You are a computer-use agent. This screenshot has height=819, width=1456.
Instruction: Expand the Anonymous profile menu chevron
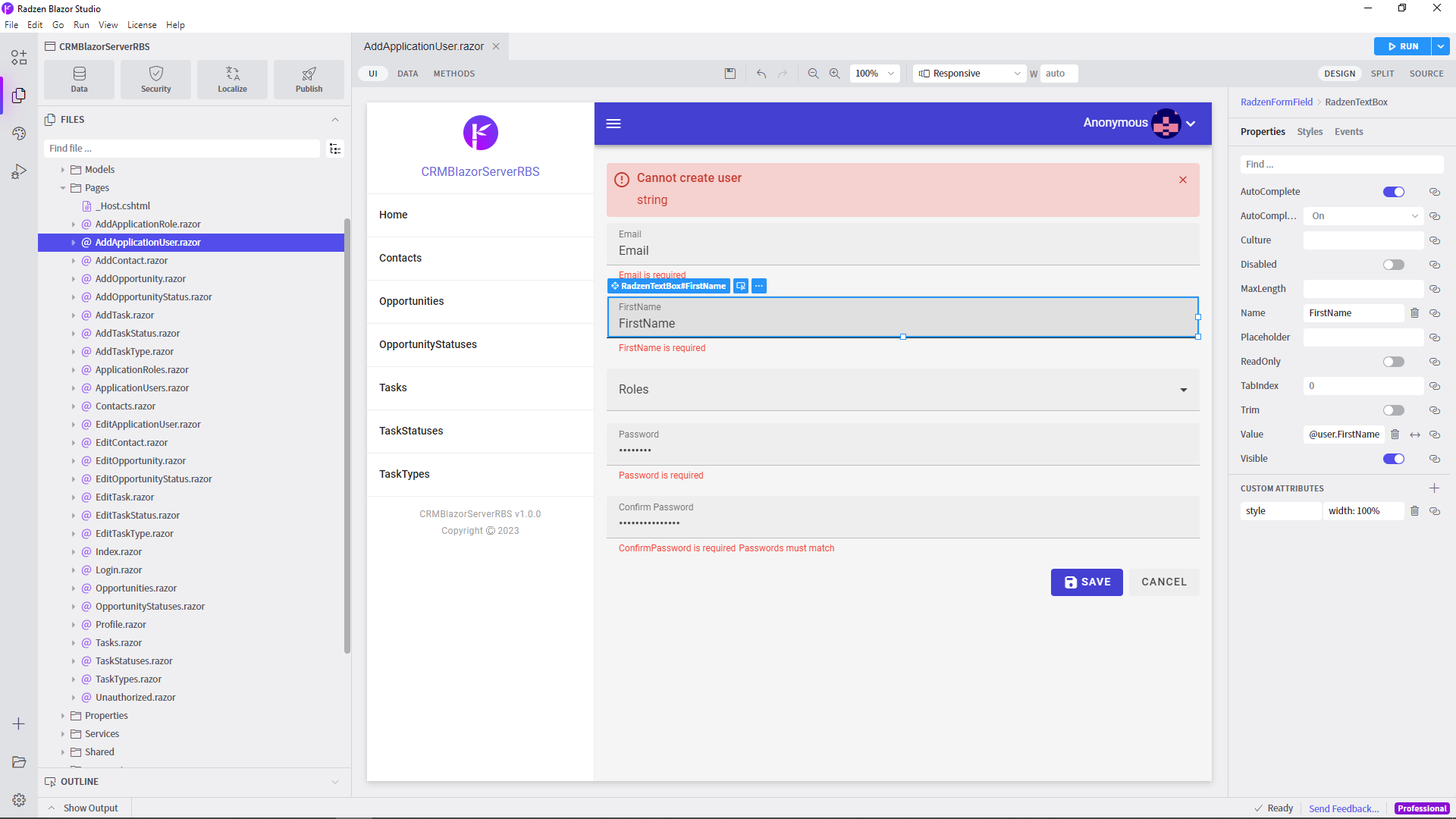(1191, 124)
